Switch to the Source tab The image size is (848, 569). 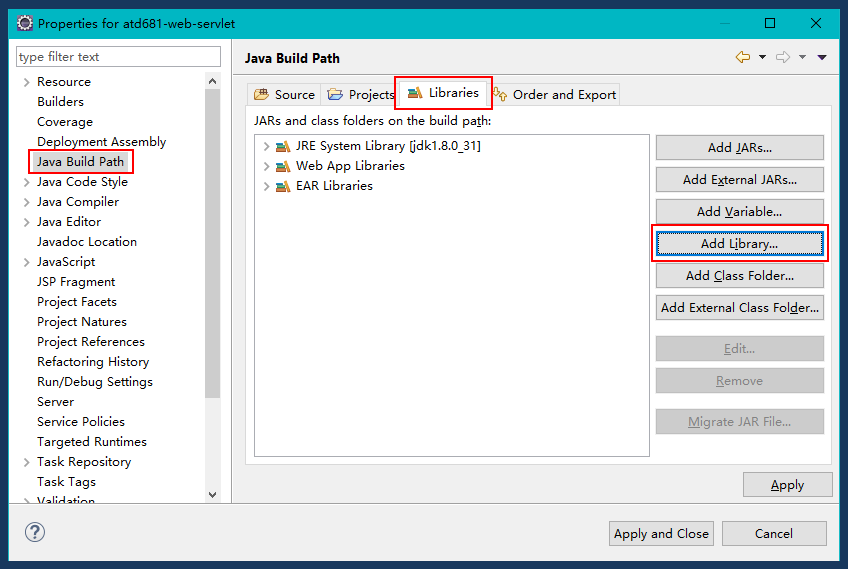pyautogui.click(x=284, y=95)
